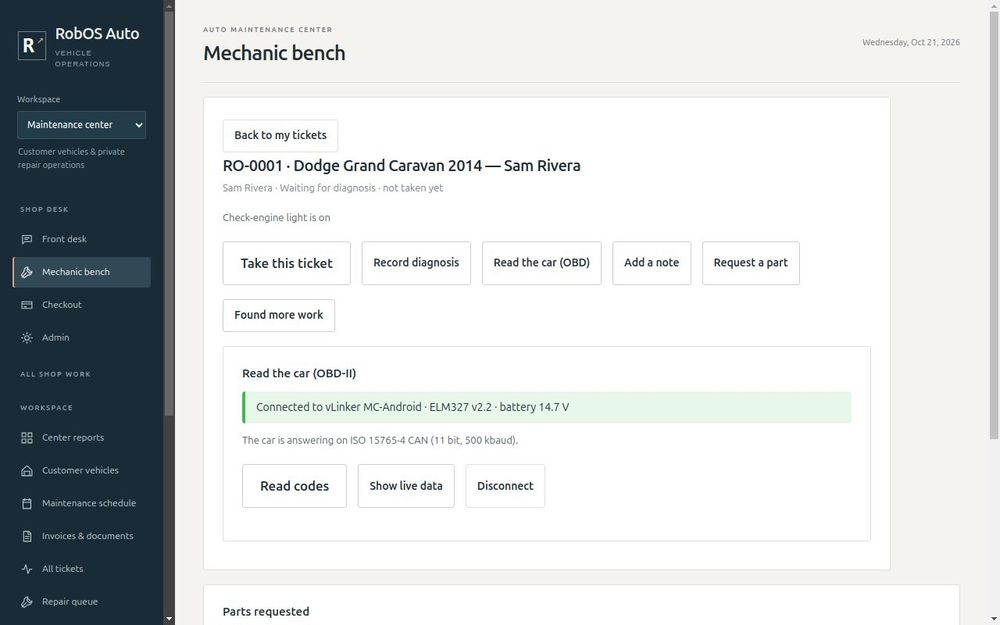Show live data from OBD

point(406,486)
